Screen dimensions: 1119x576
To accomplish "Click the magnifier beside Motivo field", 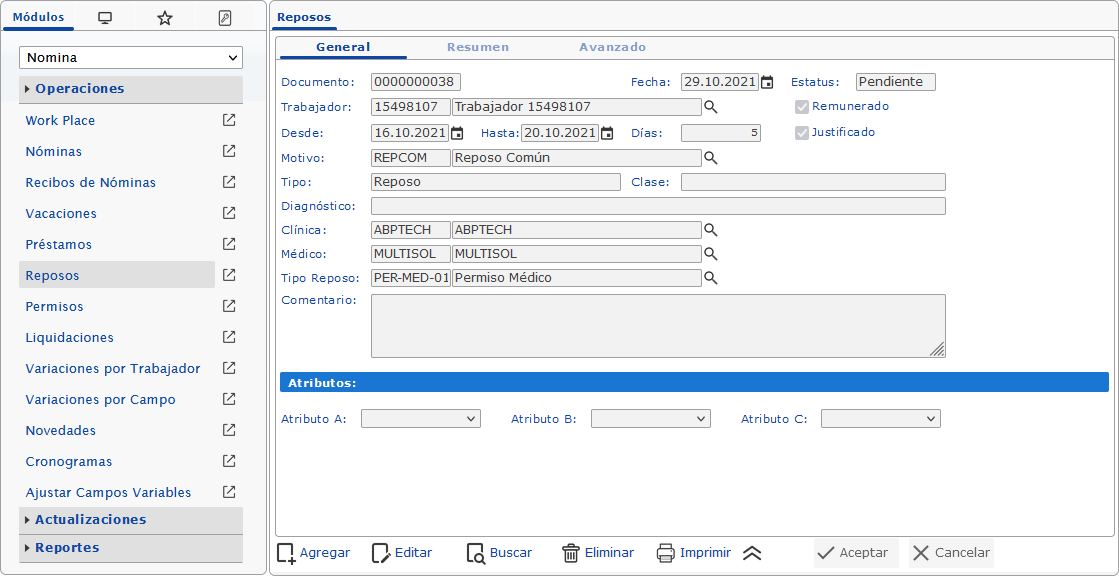I will (x=711, y=158).
